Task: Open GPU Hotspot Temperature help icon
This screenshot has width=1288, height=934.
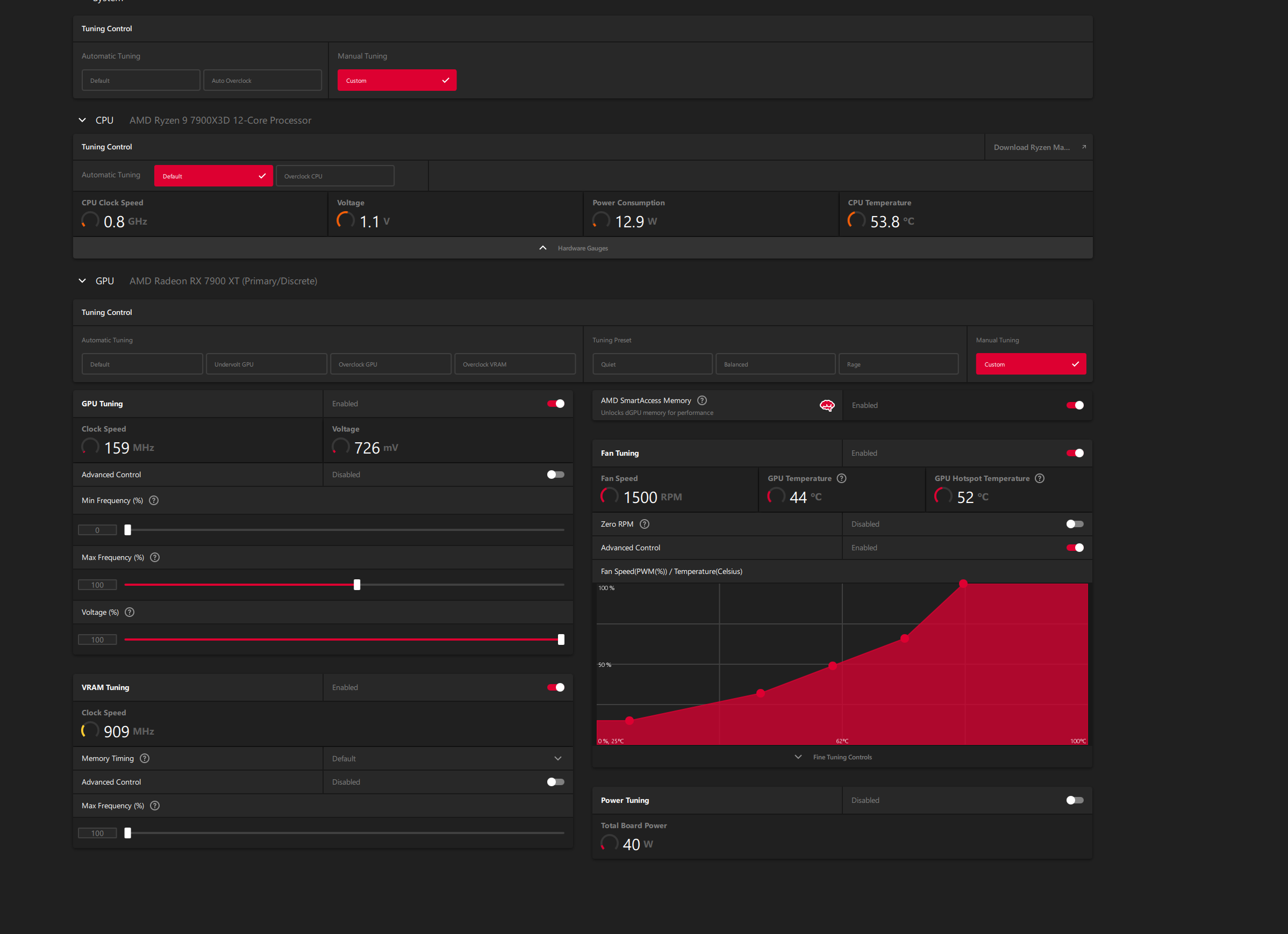Action: [1039, 478]
